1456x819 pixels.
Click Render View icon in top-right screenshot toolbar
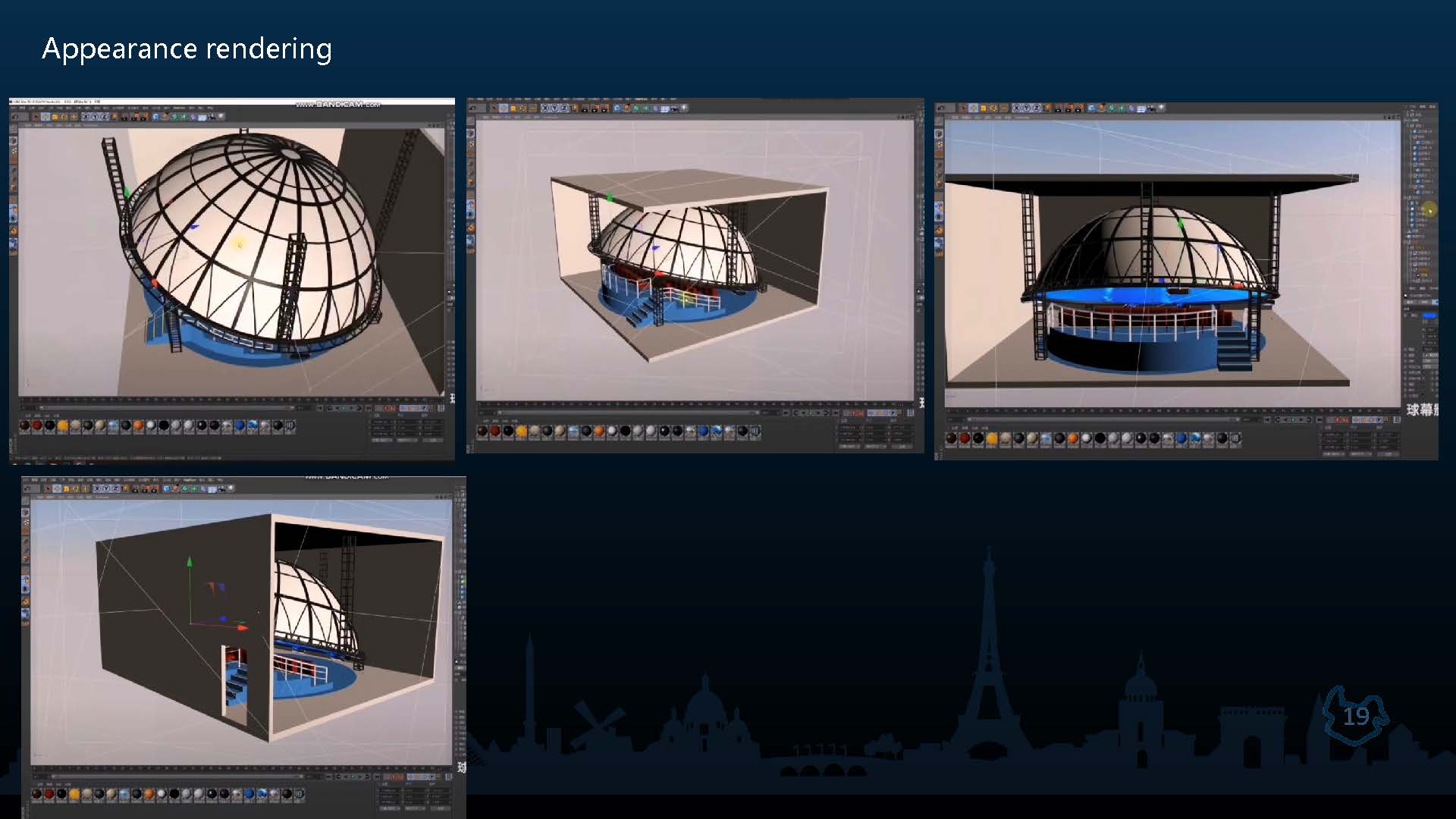pyautogui.click(x=1057, y=108)
